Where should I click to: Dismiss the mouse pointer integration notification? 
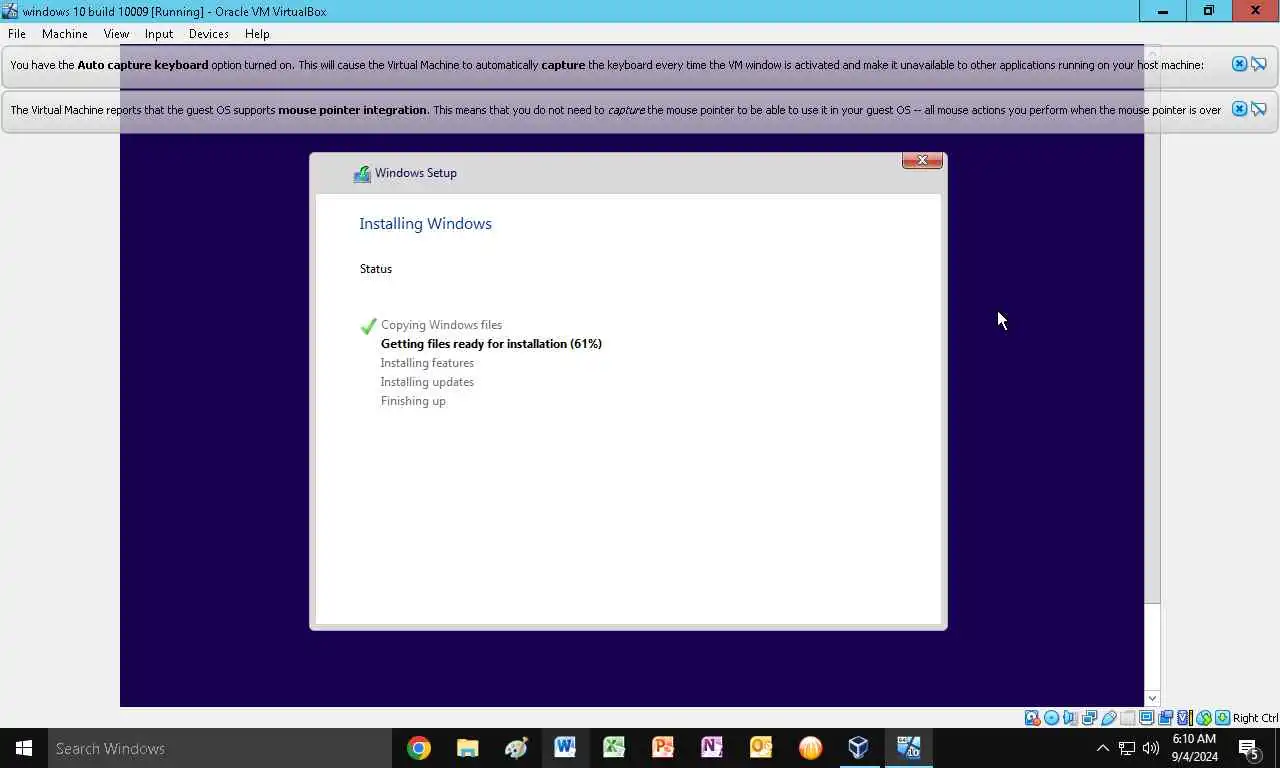click(x=1239, y=109)
